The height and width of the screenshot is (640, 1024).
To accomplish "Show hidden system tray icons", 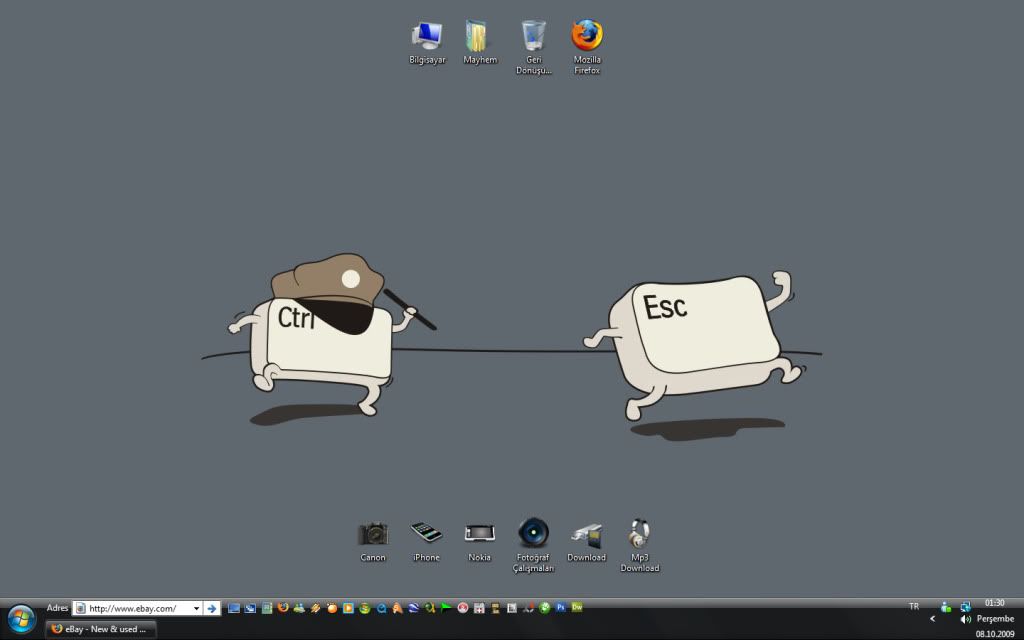I will (x=932, y=619).
